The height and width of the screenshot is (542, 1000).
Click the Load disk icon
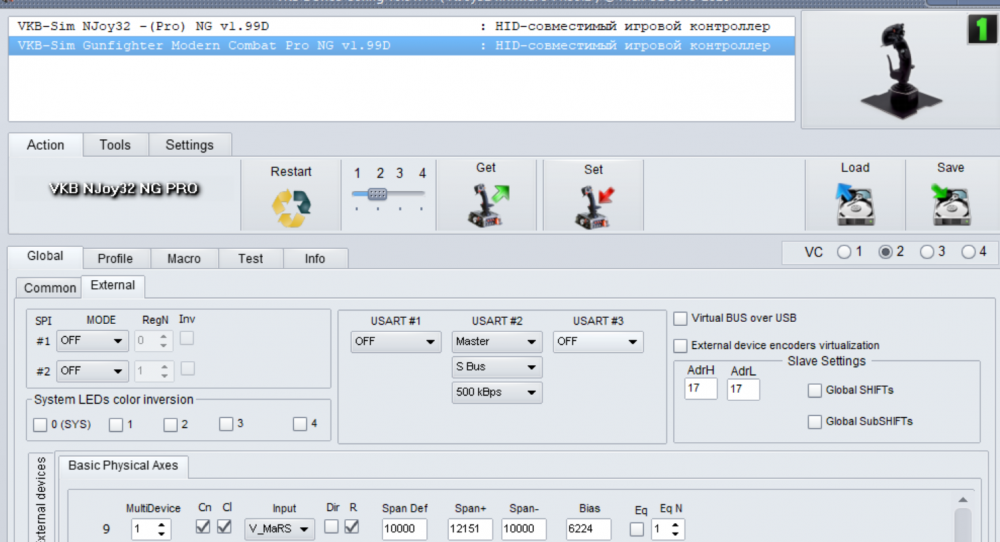(x=855, y=204)
